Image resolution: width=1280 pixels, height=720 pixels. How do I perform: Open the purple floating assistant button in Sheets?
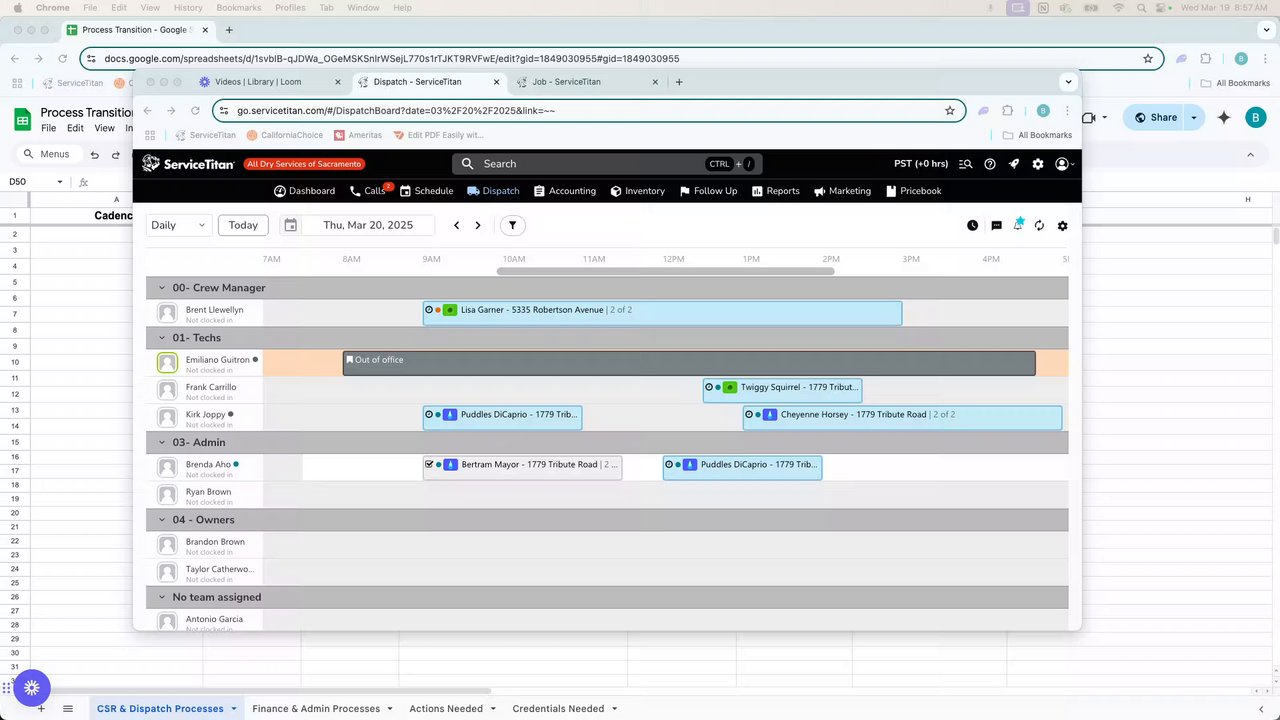32,687
